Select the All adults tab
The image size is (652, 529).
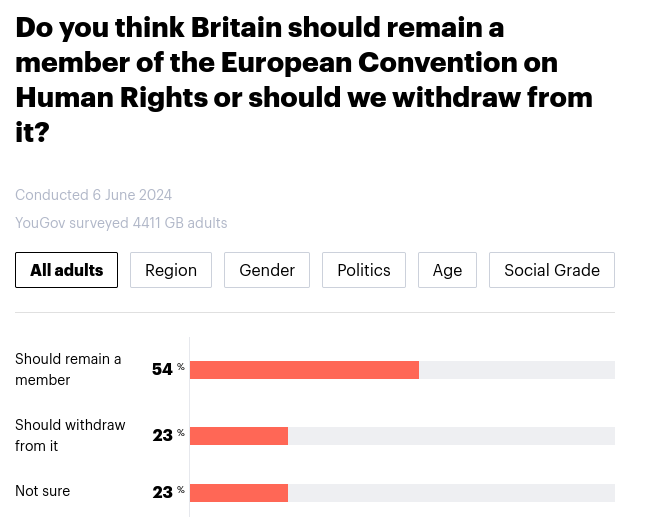click(x=67, y=270)
